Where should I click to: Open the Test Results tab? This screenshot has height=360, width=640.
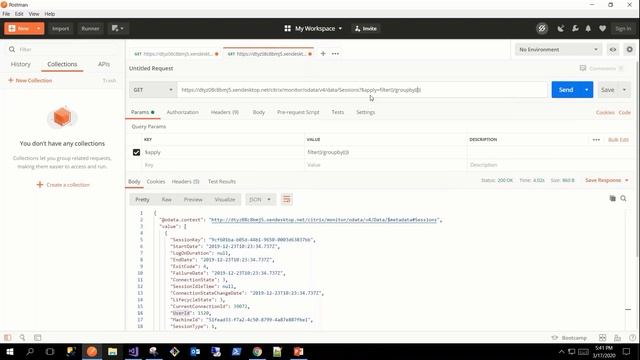click(x=222, y=182)
